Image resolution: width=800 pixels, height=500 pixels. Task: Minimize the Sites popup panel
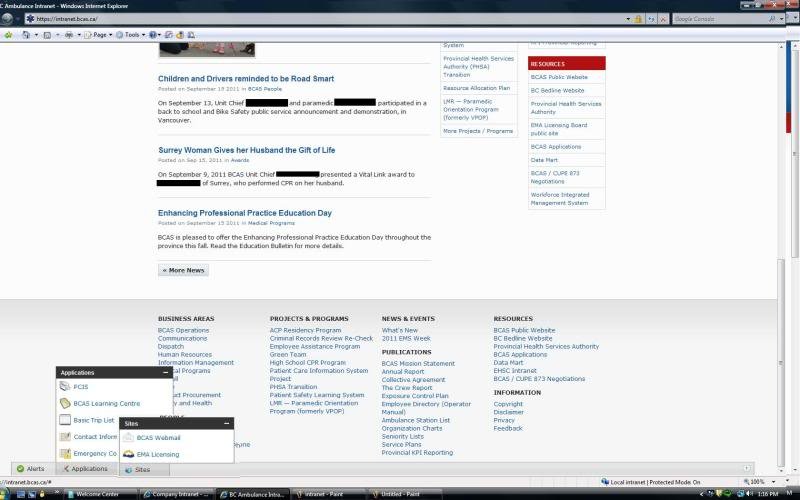point(227,423)
